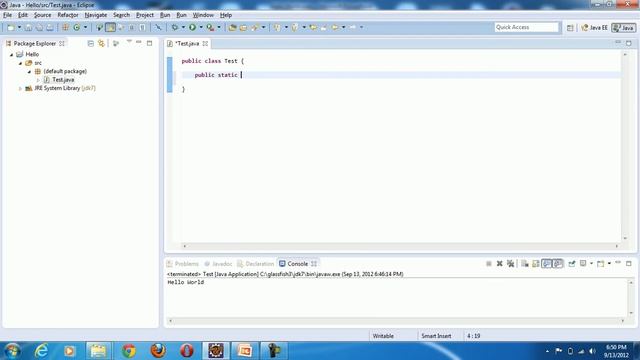Toggle Pin Console button
Viewport: 640px width, 360px height.
coord(572,264)
